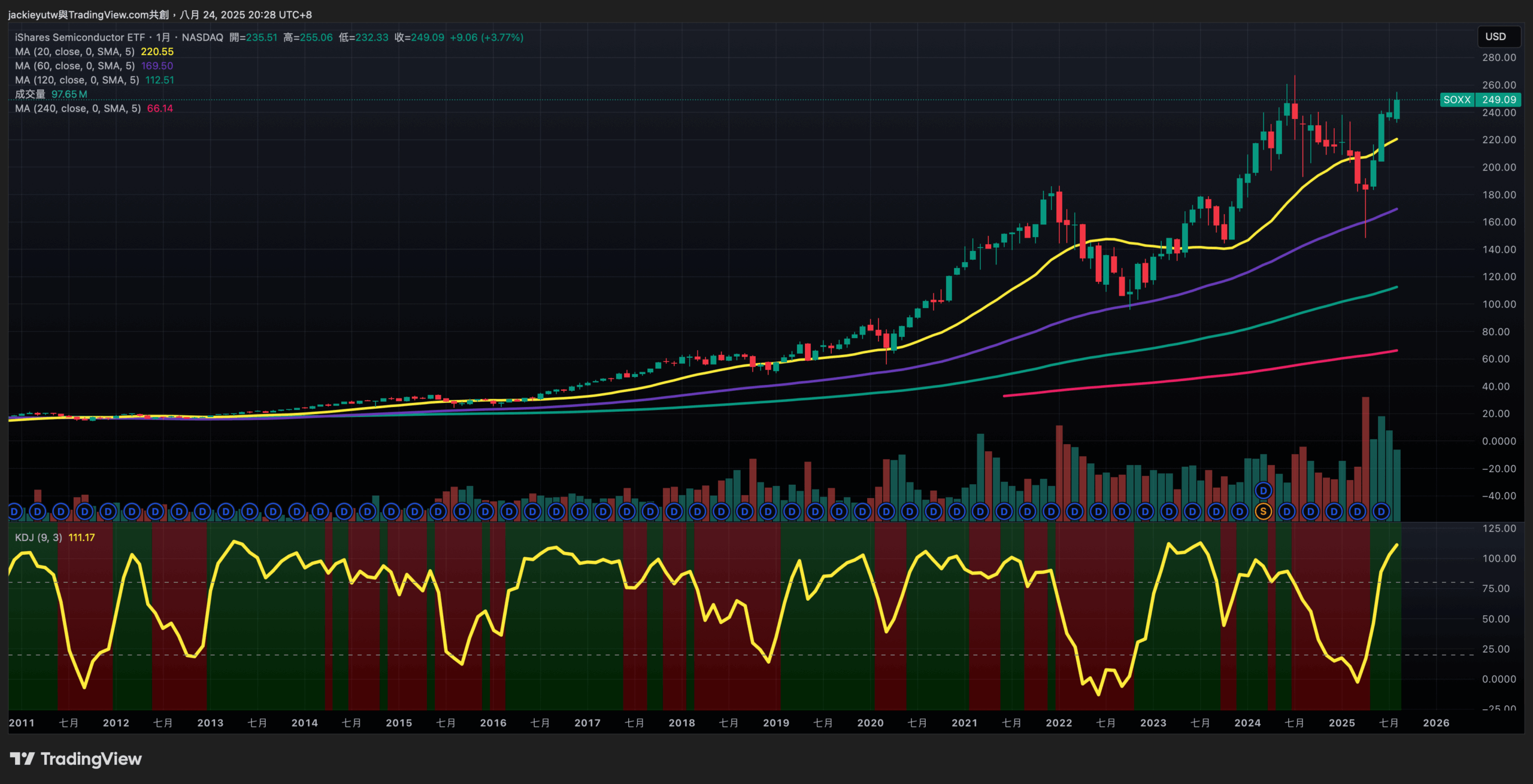The height and width of the screenshot is (784, 1533).
Task: Click the green SOXX symbol tag
Action: [1456, 100]
